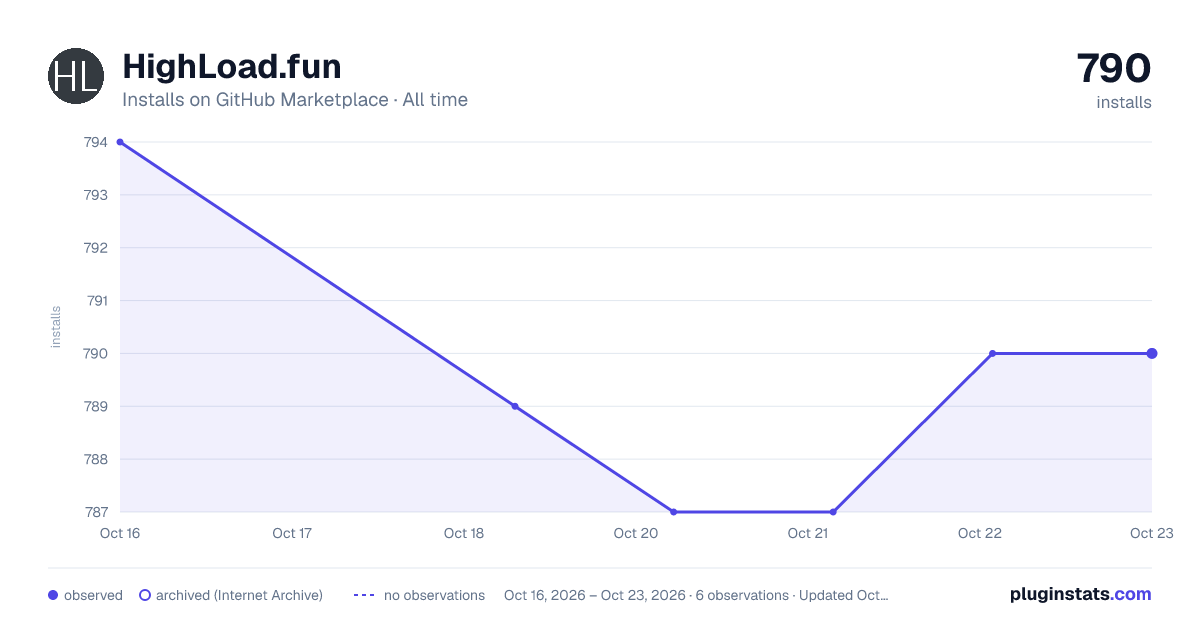The width and height of the screenshot is (1200, 630).
Task: Click the Oct 20 x-axis label
Action: [636, 533]
